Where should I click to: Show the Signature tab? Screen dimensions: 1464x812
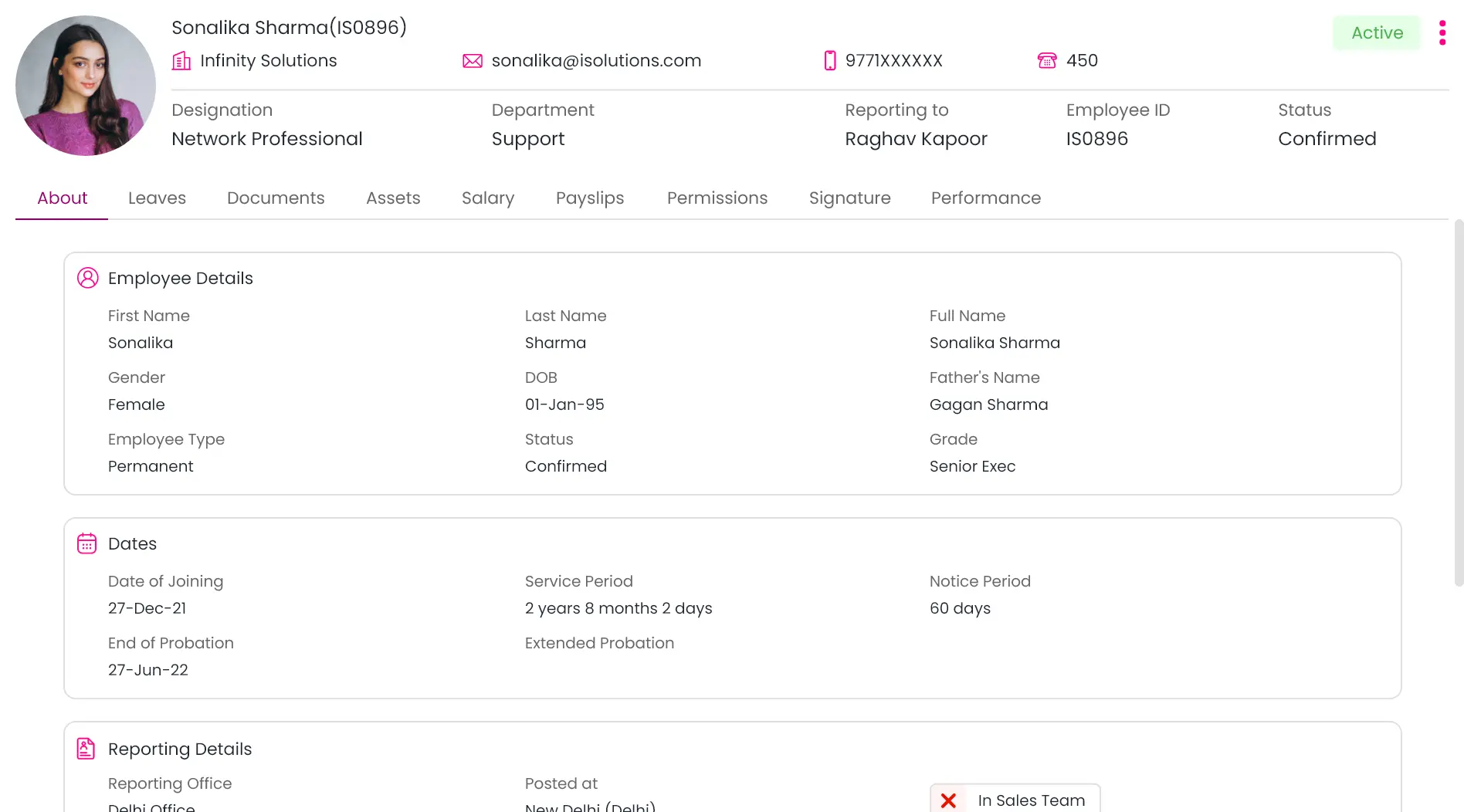coord(849,198)
